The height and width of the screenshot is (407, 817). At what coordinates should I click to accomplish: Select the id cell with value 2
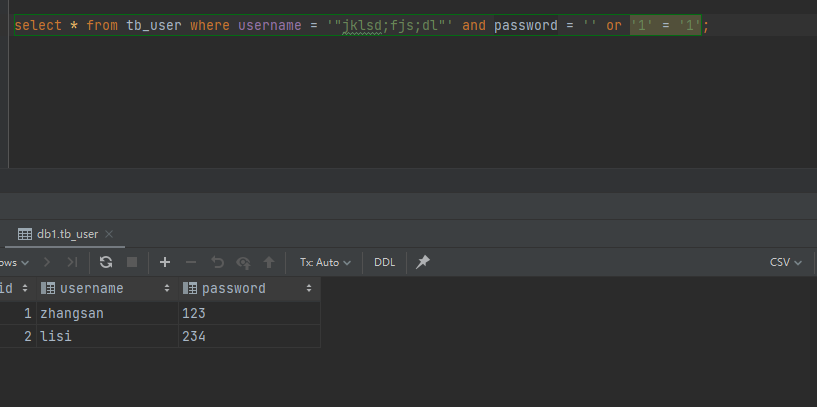coord(18,336)
